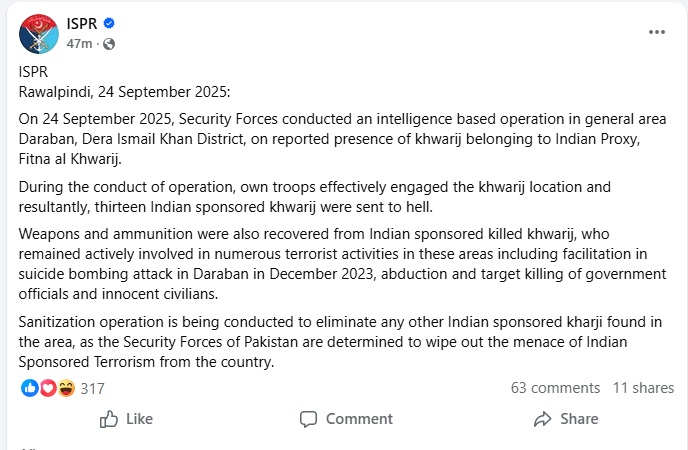Viewport: 688px width, 450px height.
Task: Click the globe public audience icon
Action: tap(109, 44)
